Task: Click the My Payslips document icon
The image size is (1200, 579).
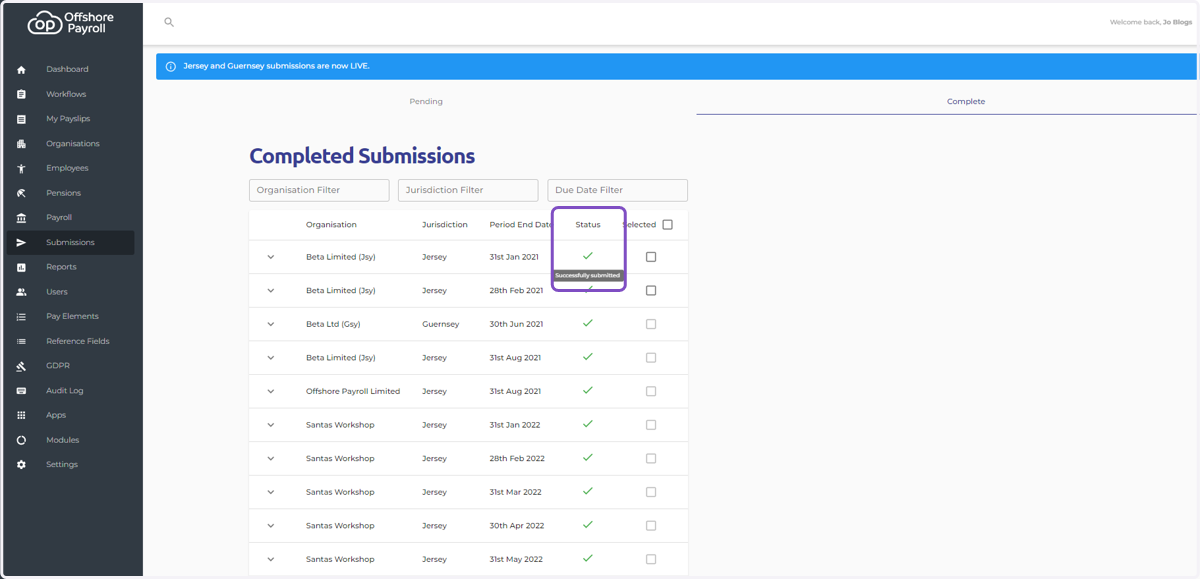Action: 21,119
